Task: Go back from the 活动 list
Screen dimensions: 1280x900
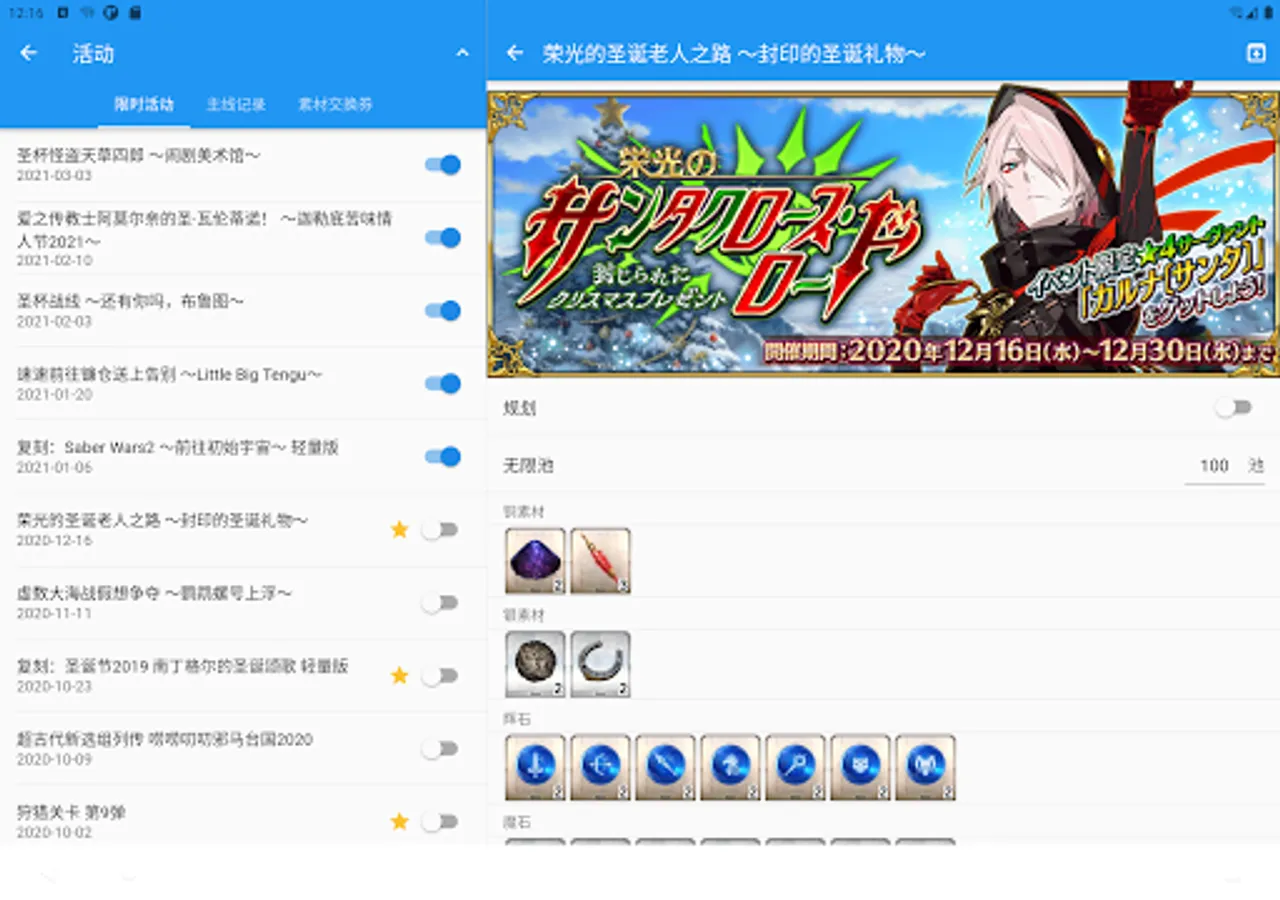Action: pyautogui.click(x=29, y=53)
